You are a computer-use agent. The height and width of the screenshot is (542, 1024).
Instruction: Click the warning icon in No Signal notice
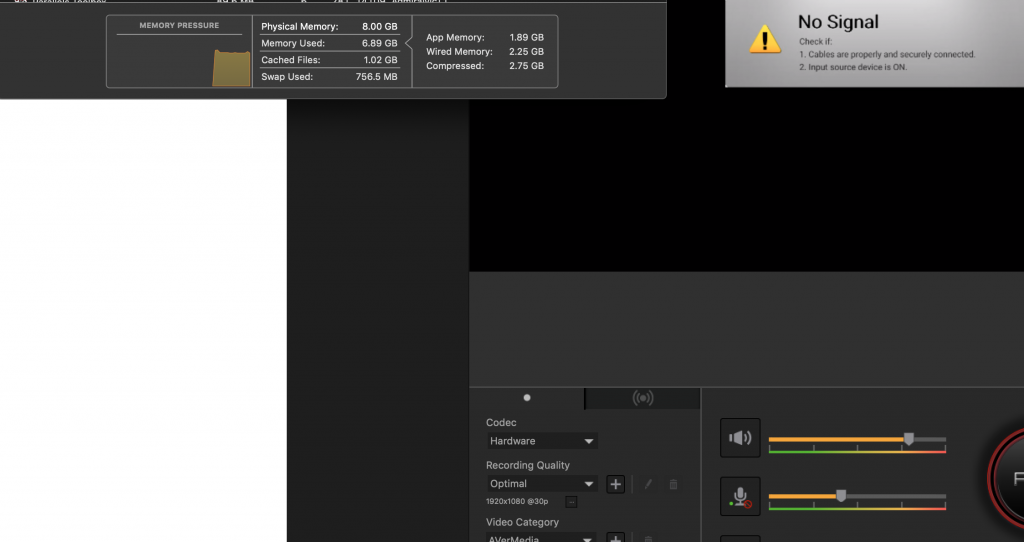pos(765,39)
